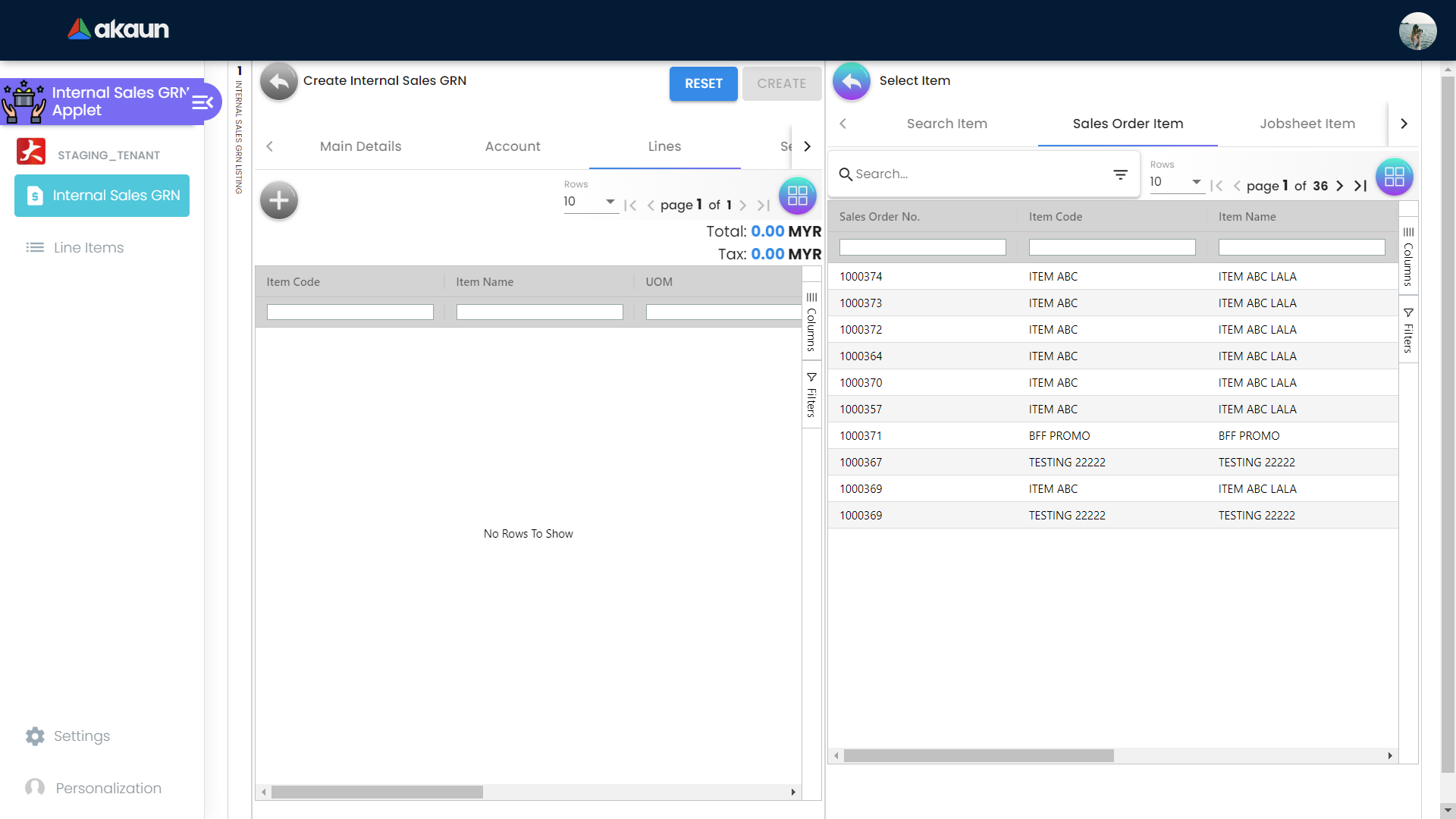
Task: Click blue back arrow beside Select Item
Action: [x=852, y=82]
